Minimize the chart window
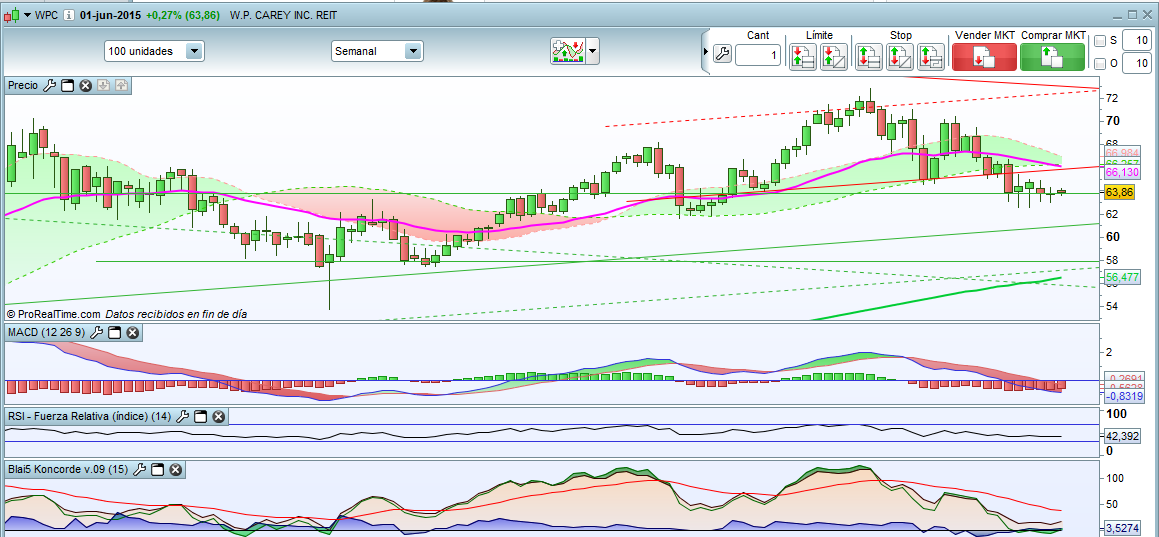This screenshot has height=537, width=1159. click(x=1118, y=15)
